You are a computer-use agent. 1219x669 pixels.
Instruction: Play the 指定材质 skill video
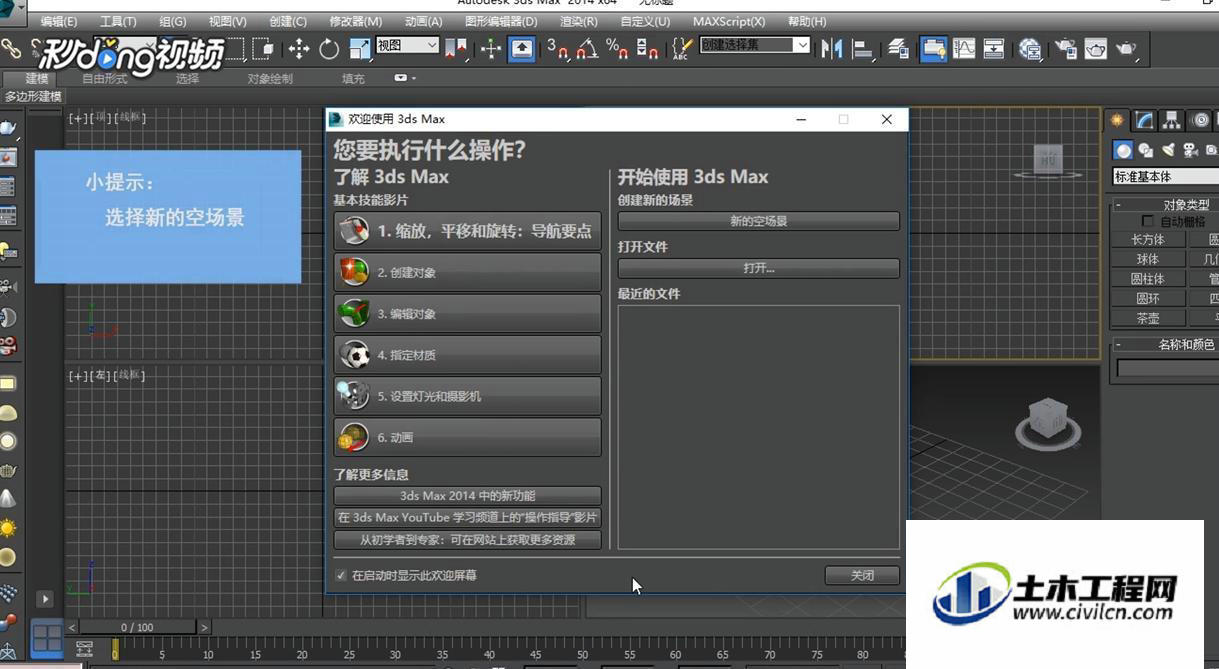pyautogui.click(x=467, y=355)
